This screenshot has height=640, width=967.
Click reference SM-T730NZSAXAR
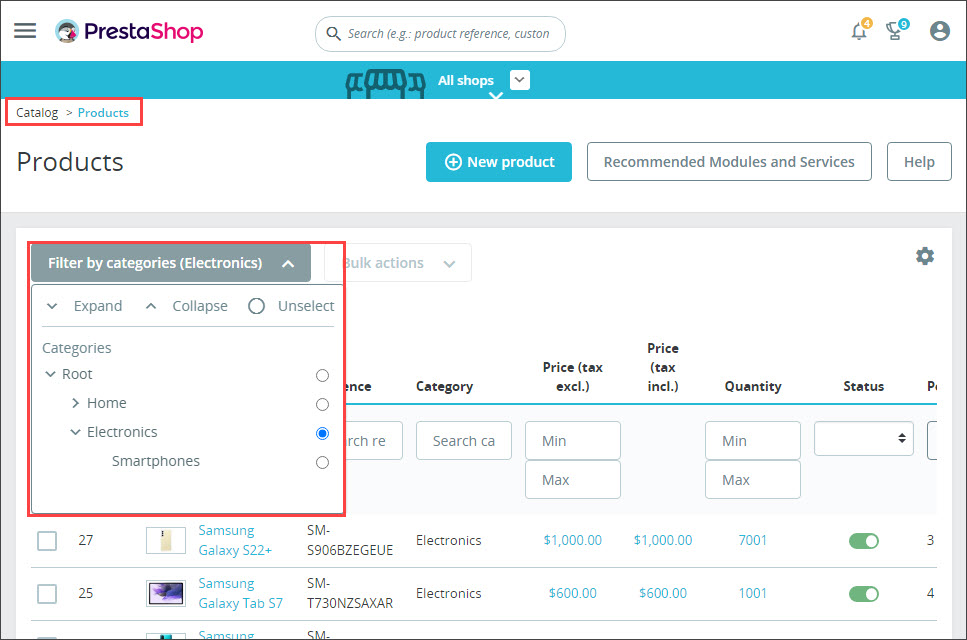click(350, 594)
